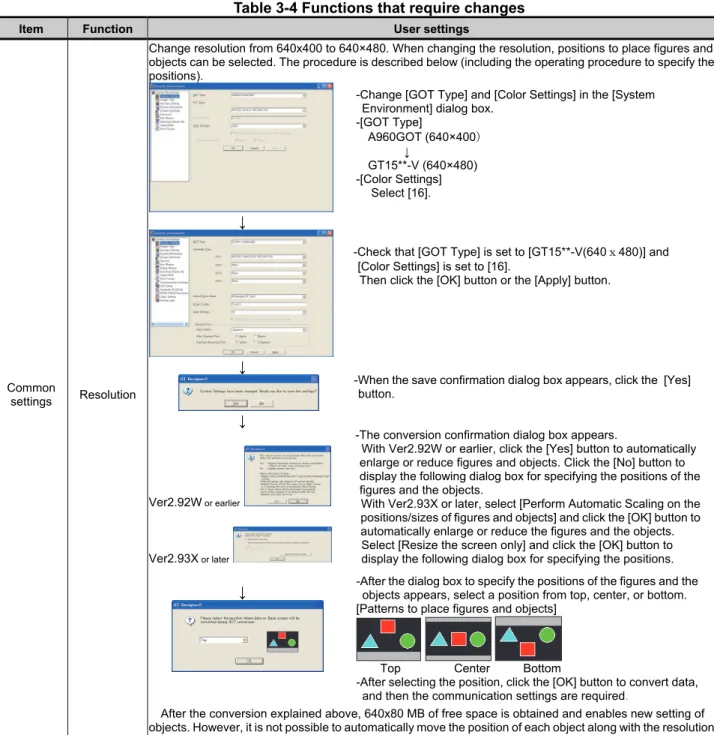This screenshot has height=735, width=714.
Task: Select highlighted System Settings item in lower dialog tree
Action: click(169, 243)
